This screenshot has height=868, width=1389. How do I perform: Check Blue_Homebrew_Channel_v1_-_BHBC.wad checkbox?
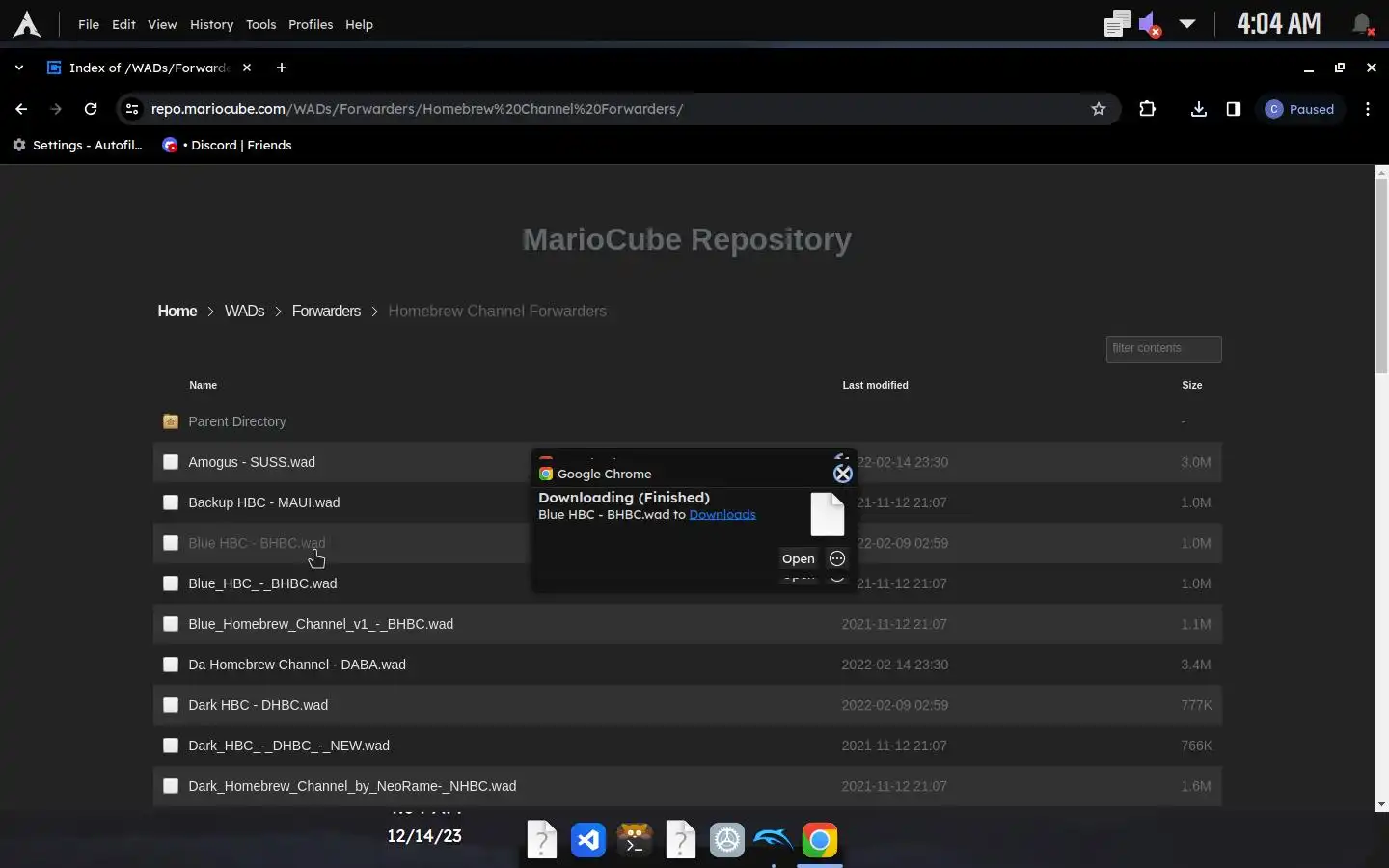pyautogui.click(x=171, y=624)
